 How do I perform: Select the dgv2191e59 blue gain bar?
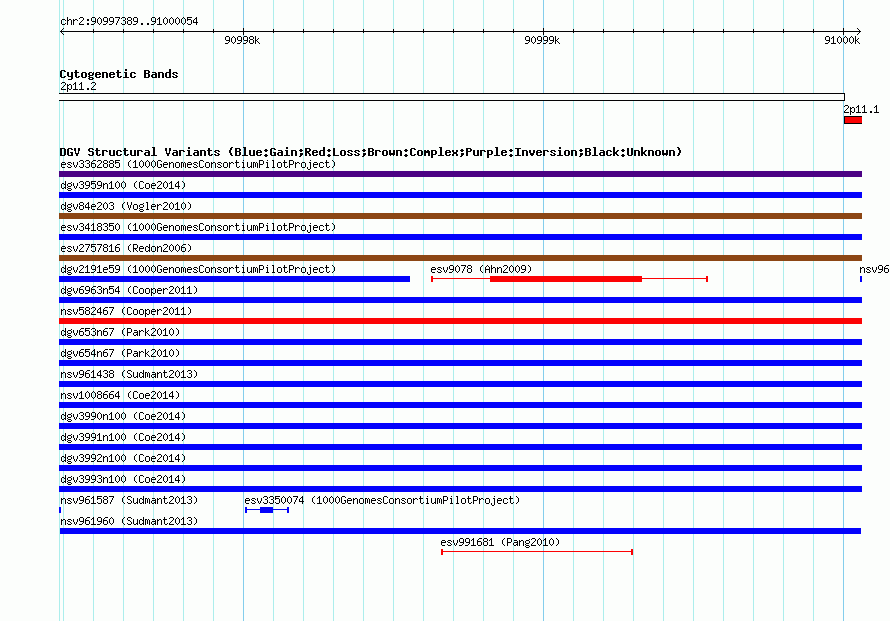(234, 279)
